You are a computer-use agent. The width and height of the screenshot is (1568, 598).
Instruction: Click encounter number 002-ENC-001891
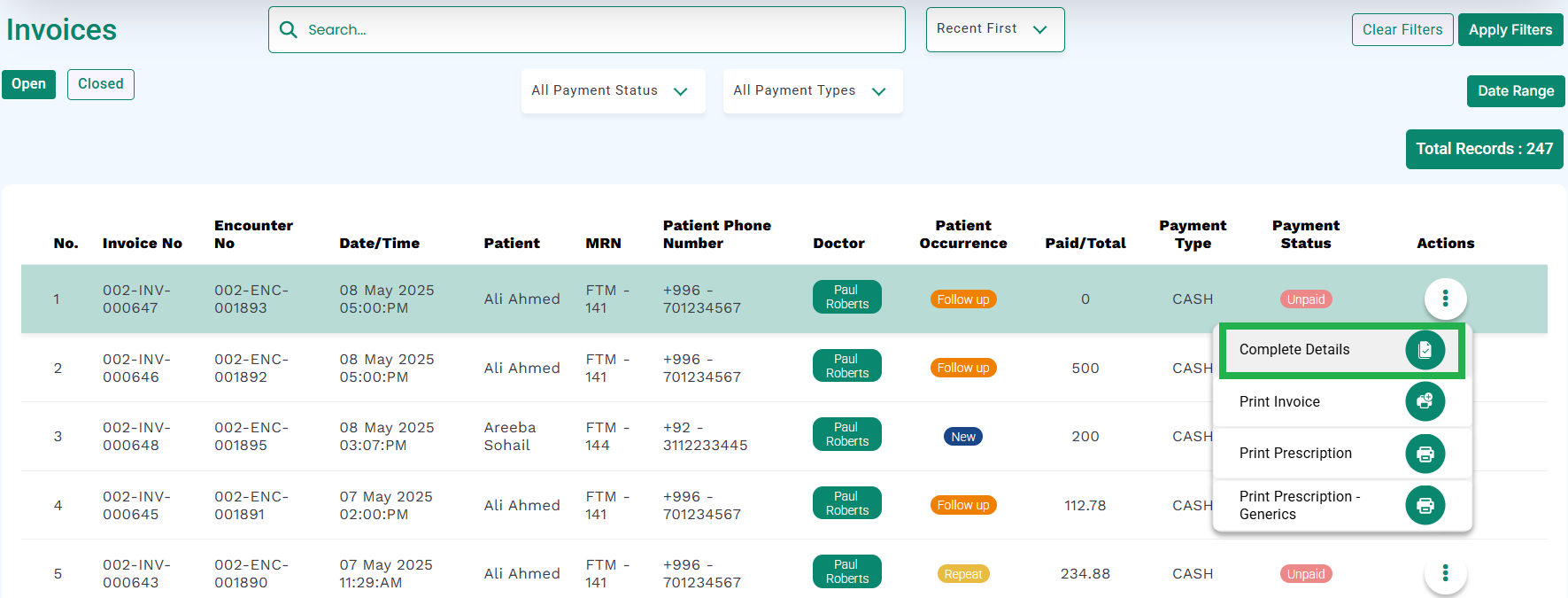coord(251,505)
